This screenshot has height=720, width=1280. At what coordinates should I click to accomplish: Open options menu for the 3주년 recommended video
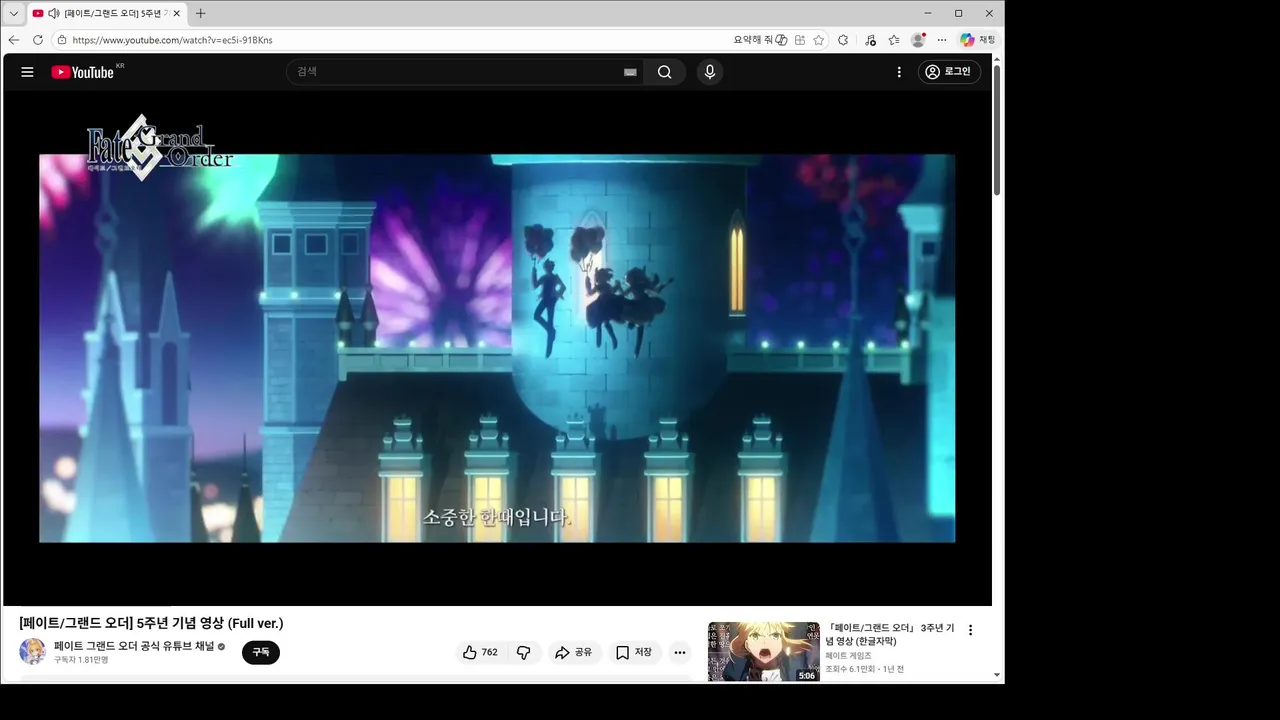pos(970,630)
